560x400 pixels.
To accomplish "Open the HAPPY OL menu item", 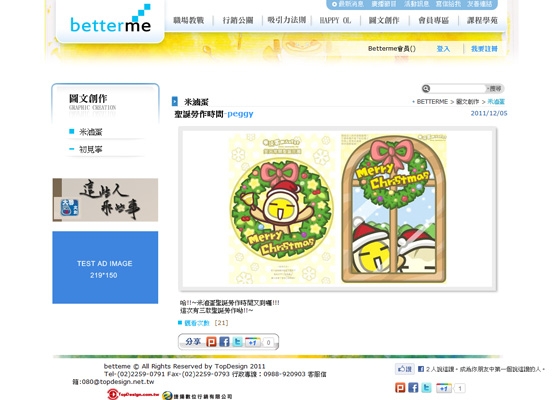I will tap(335, 20).
